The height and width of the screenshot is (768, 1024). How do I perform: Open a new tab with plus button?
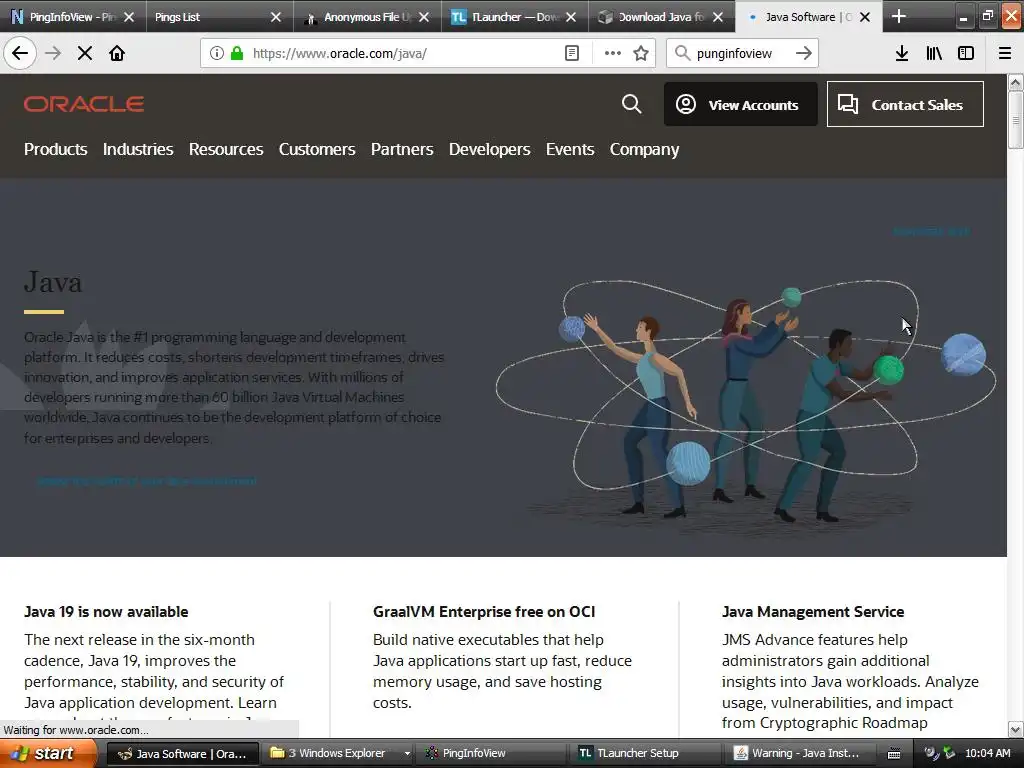[x=899, y=16]
